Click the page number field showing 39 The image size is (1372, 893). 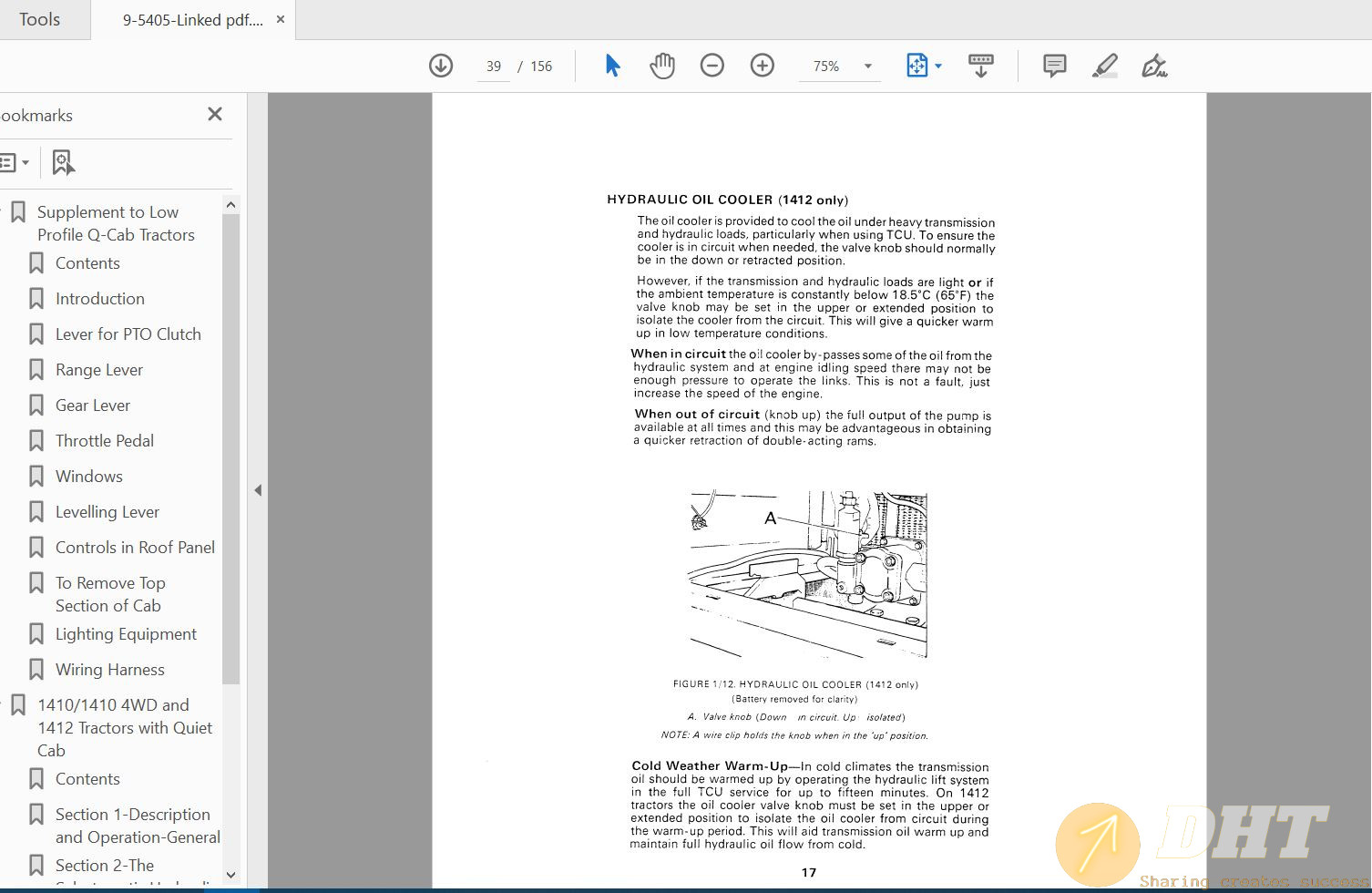(494, 67)
